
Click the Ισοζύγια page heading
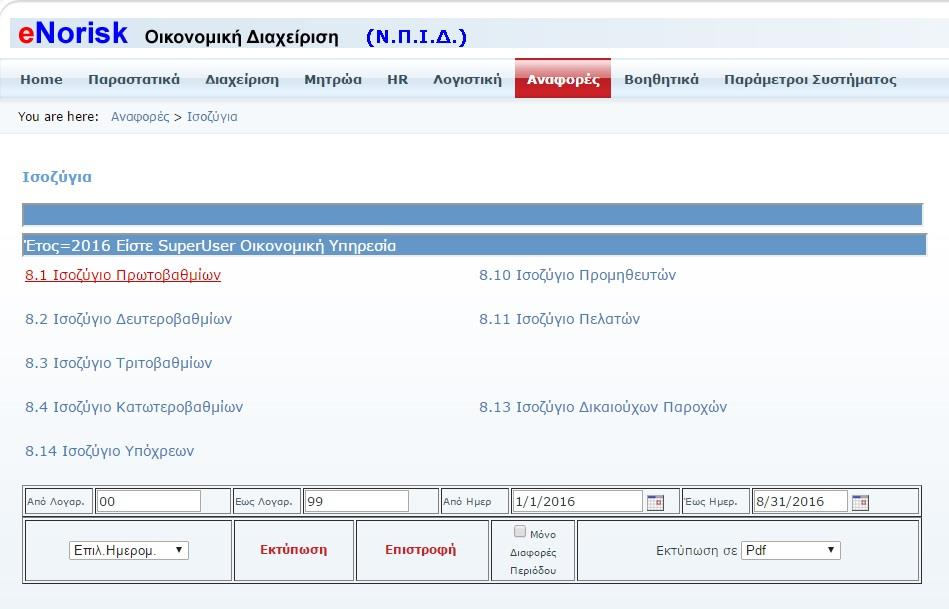coord(57,177)
